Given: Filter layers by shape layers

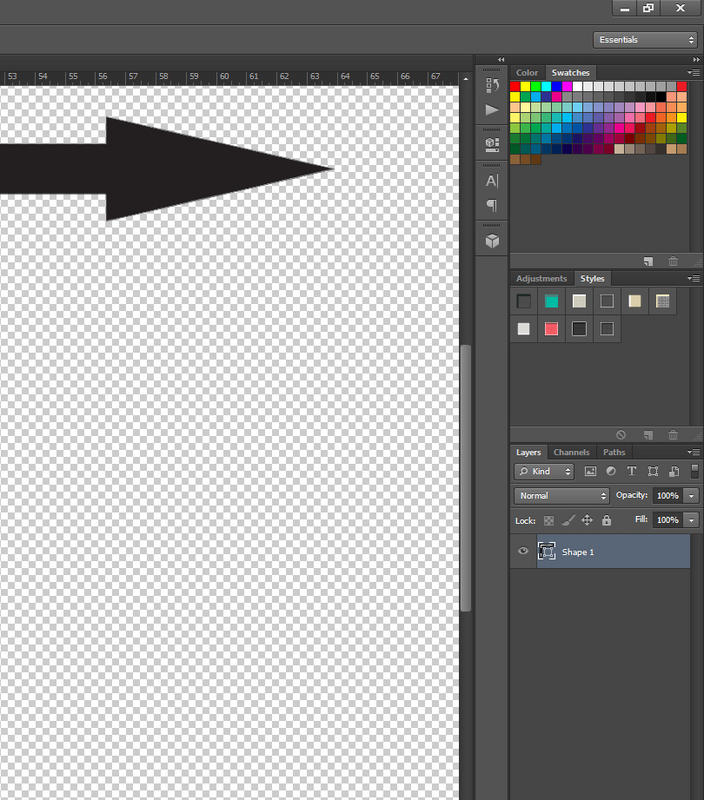Looking at the screenshot, I should pyautogui.click(x=652, y=471).
